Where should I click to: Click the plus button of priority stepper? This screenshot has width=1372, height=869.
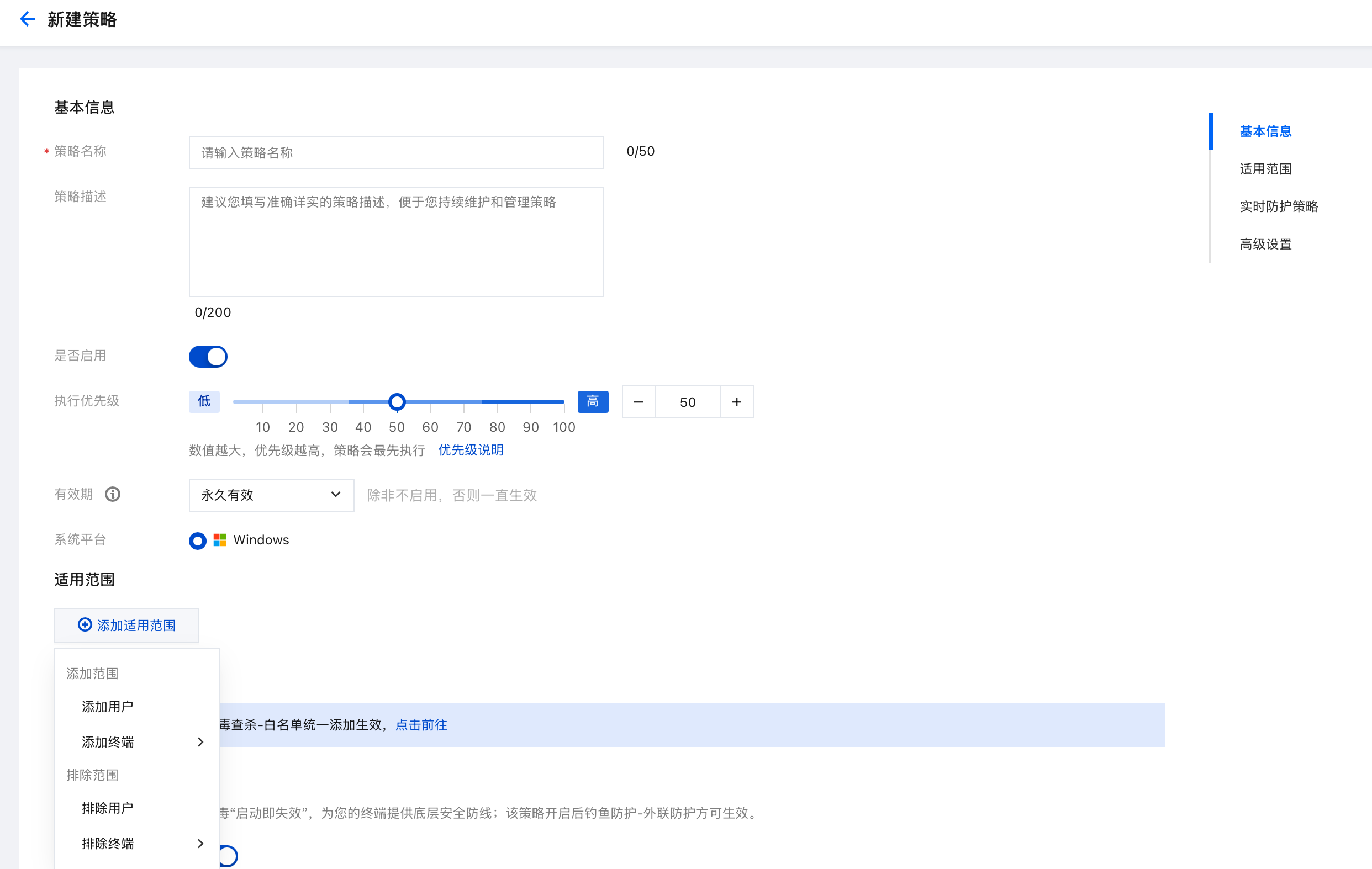coord(737,402)
